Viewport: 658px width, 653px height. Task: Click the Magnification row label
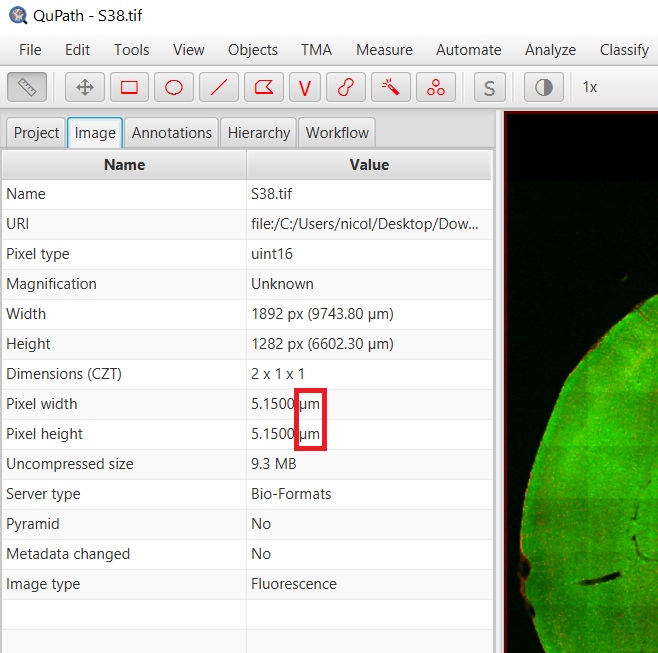51,284
